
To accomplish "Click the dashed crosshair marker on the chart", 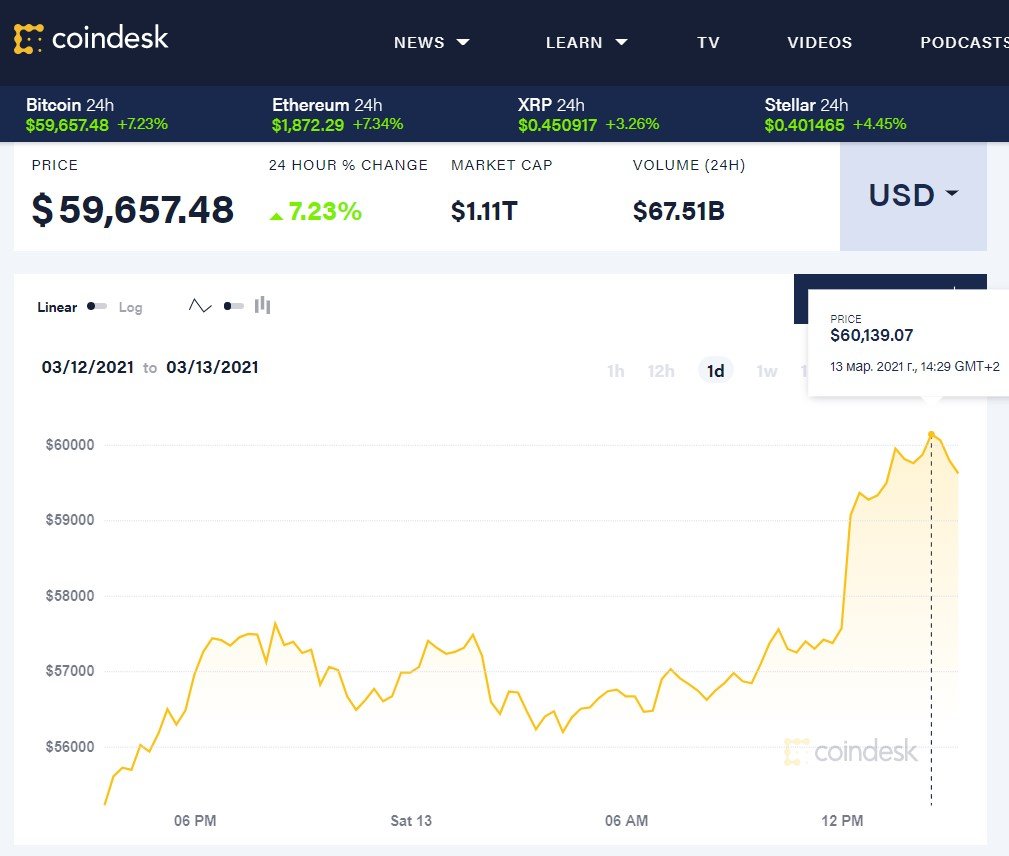I will 931,600.
